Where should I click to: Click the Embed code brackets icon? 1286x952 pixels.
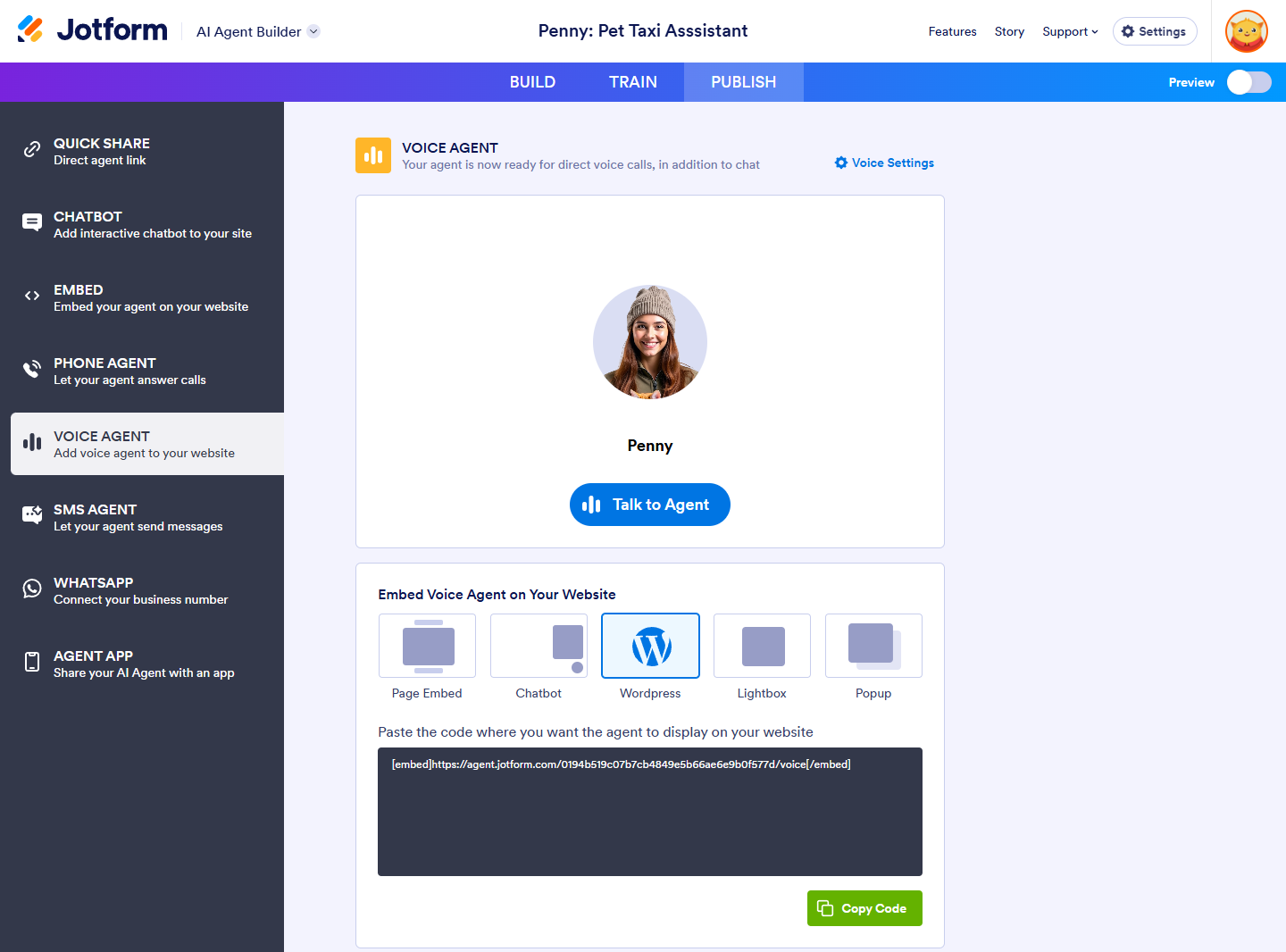click(x=32, y=296)
